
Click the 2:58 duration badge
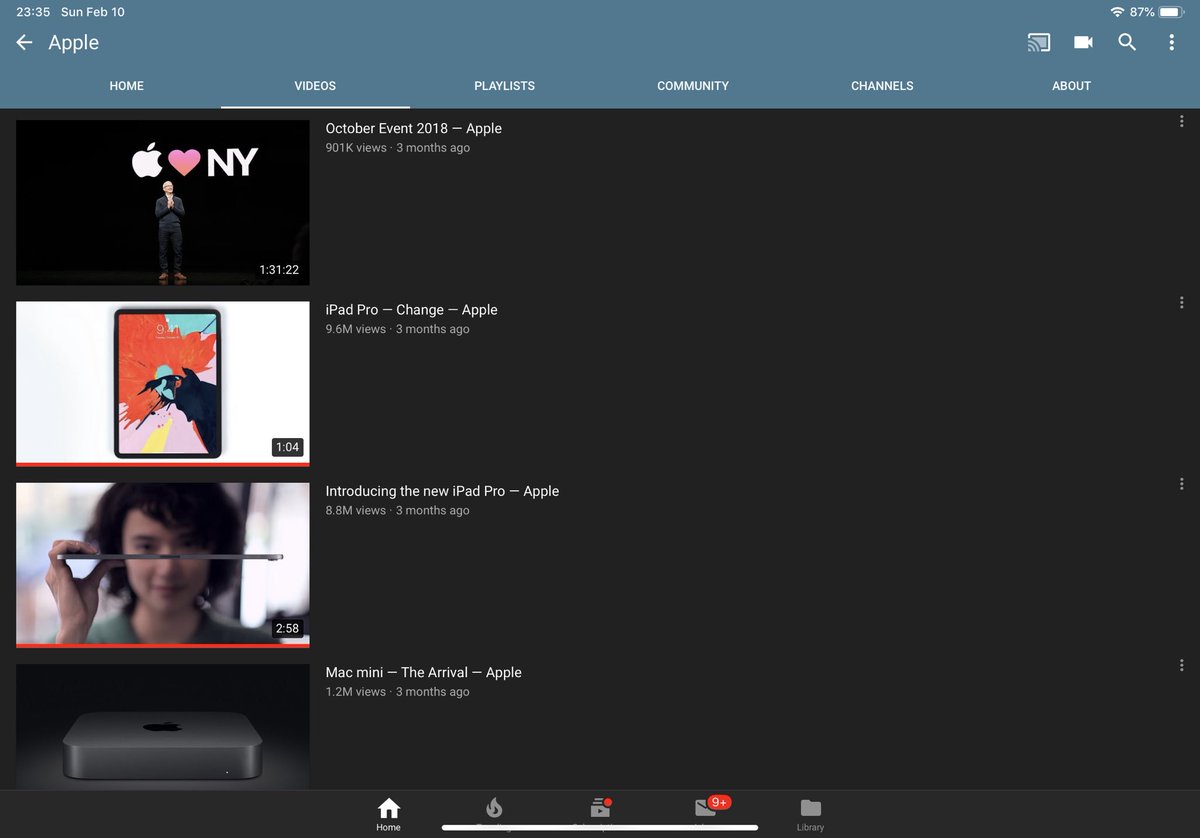coord(287,628)
